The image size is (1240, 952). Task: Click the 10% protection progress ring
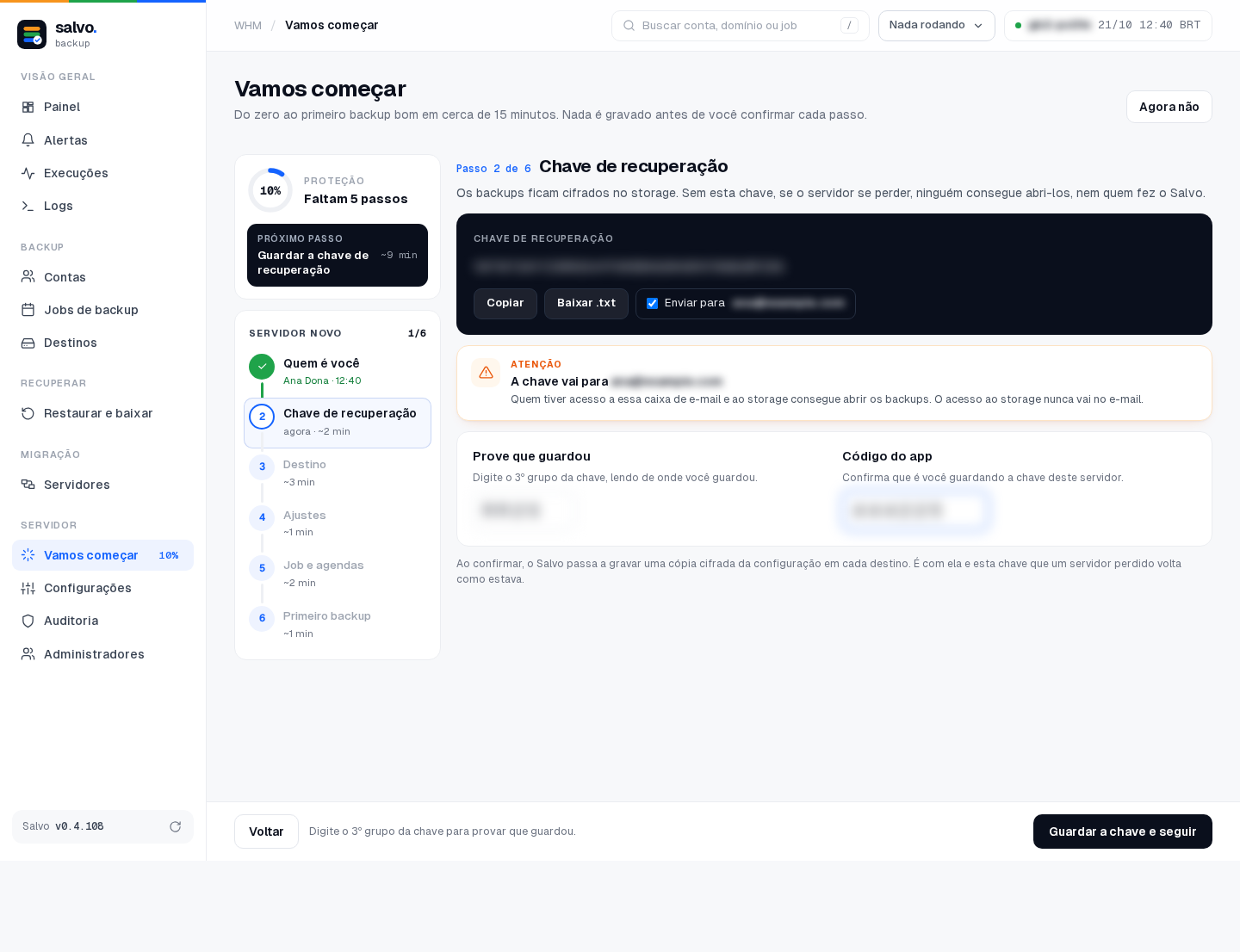(270, 190)
